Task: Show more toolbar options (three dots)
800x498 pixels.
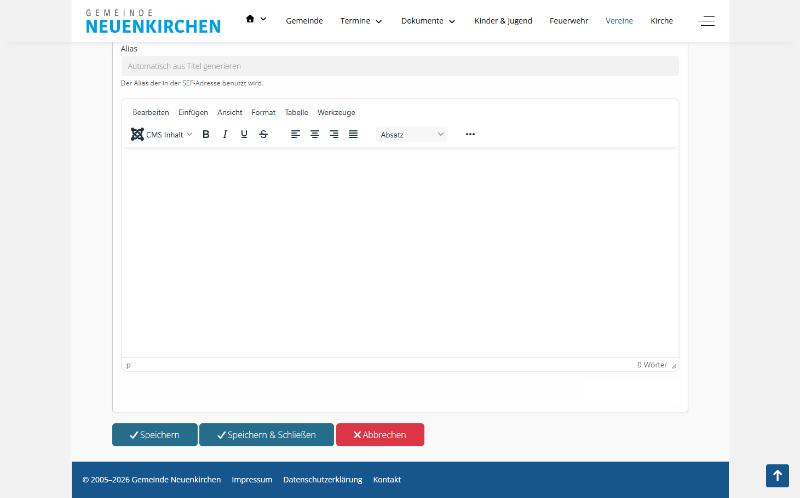Action: click(470, 134)
